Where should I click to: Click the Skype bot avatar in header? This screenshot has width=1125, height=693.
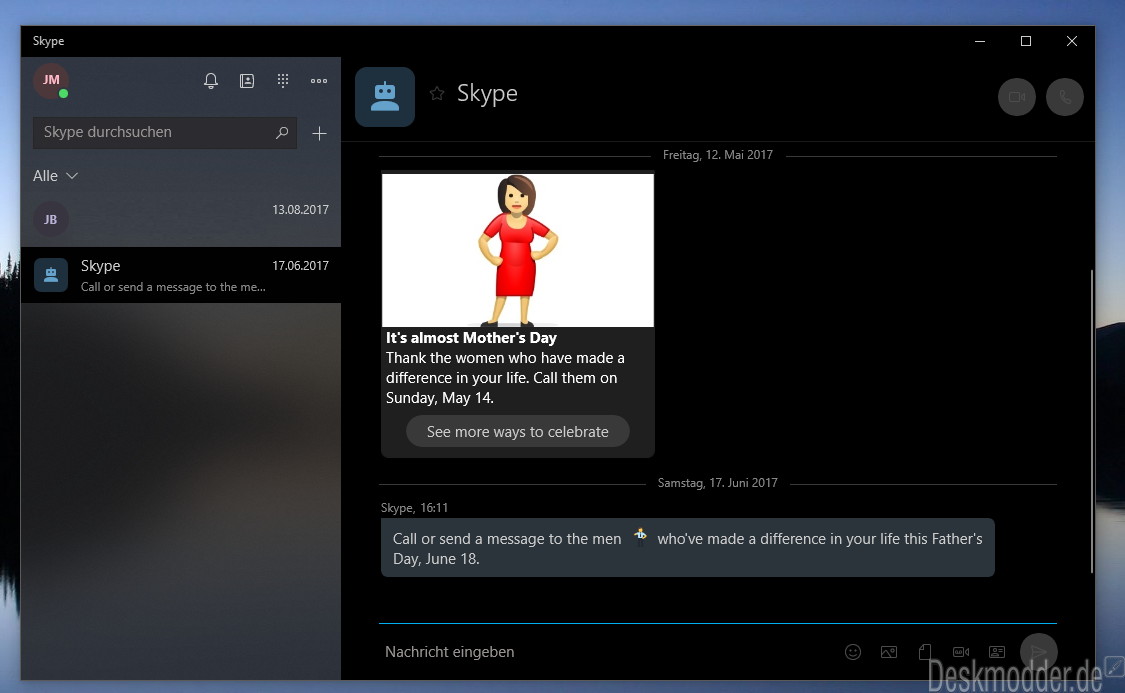385,97
